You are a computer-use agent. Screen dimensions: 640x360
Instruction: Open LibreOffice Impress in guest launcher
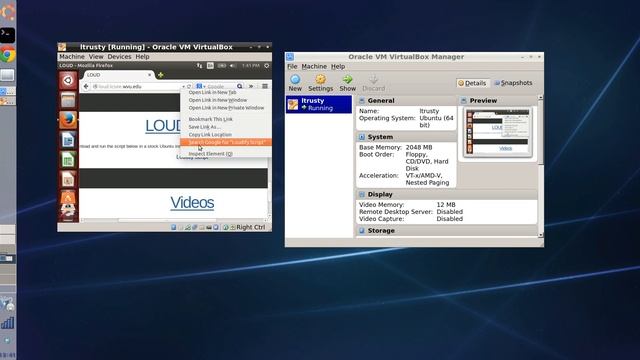[68, 179]
